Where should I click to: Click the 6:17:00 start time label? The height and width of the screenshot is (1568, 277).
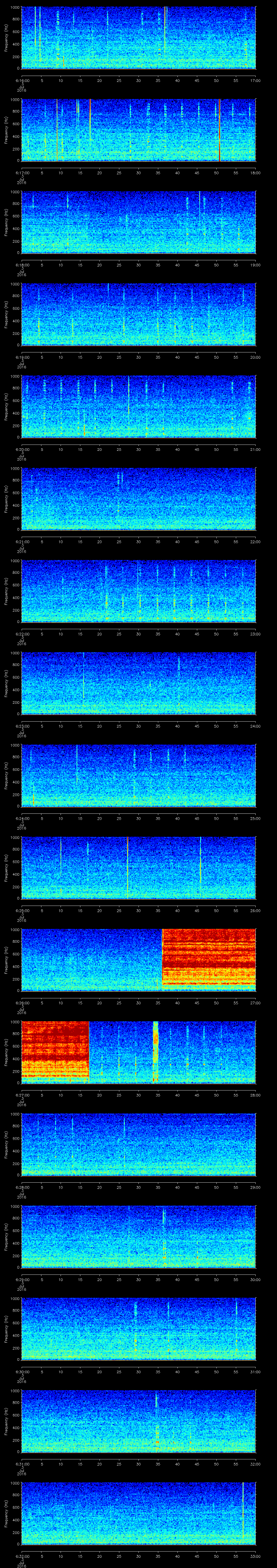[x=22, y=173]
